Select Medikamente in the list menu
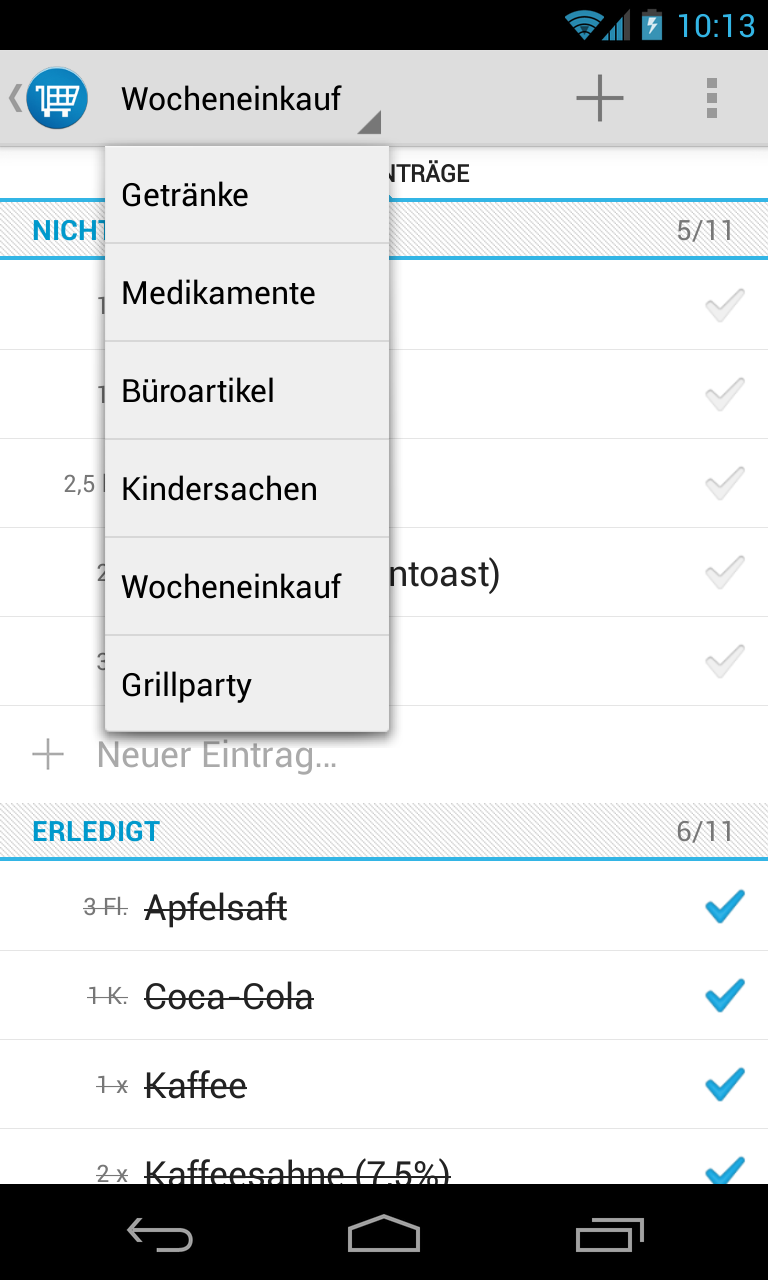Screen dimensions: 768x1280 pos(247,293)
